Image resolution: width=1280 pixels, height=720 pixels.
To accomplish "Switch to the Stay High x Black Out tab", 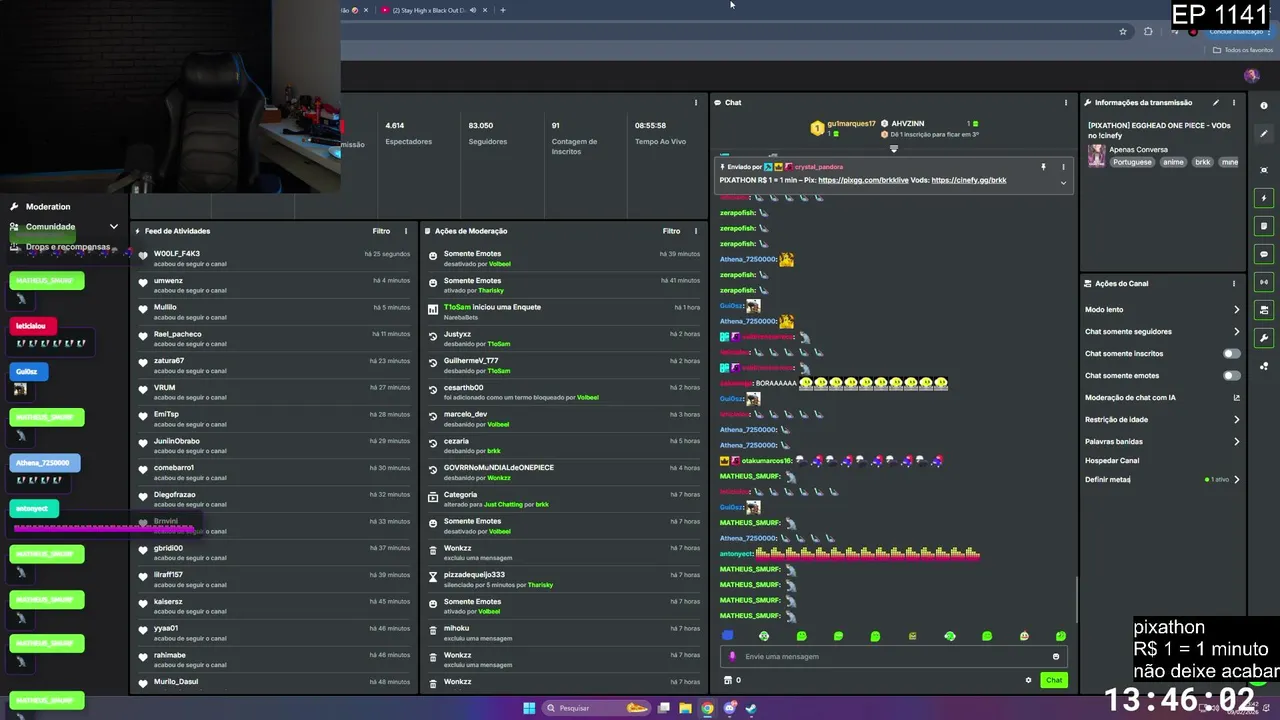I will point(429,10).
